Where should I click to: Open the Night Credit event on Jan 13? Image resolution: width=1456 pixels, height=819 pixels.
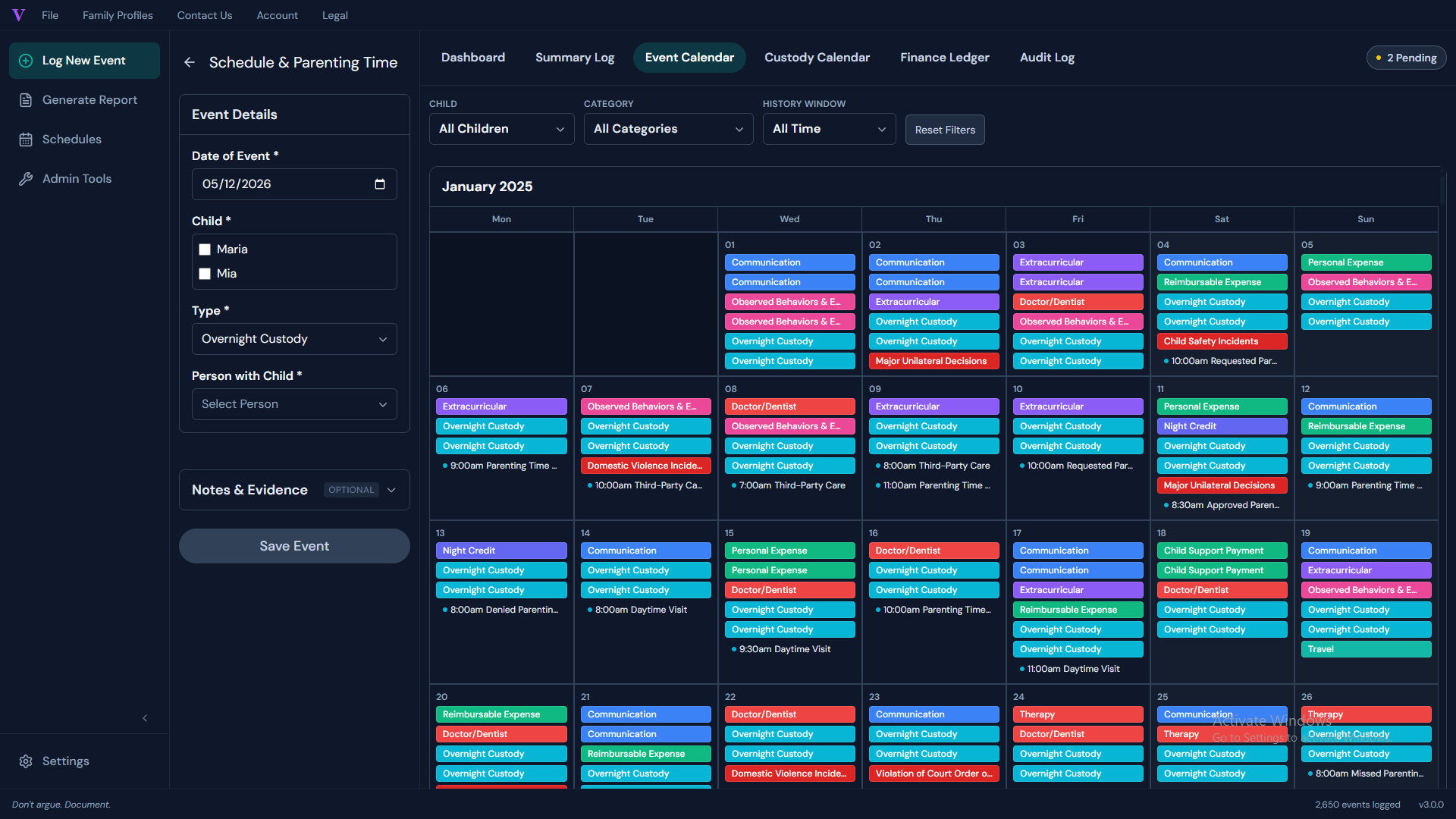[x=501, y=551]
